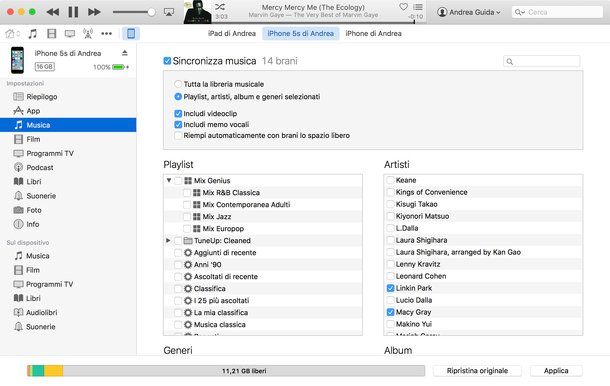Enable Riempi automaticamente con brani lo spazio libero

pos(178,135)
